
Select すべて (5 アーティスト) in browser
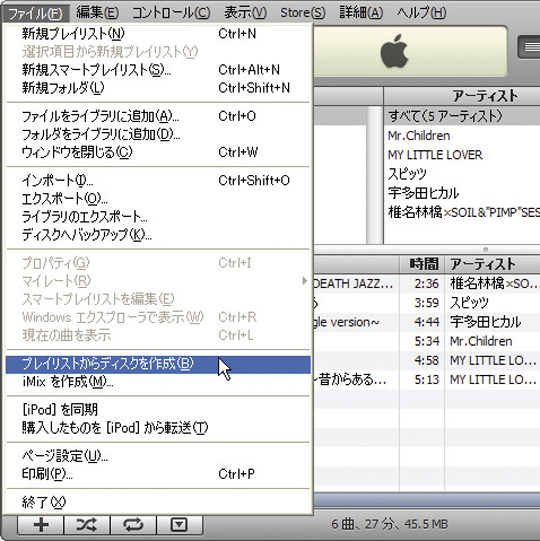pos(462,116)
